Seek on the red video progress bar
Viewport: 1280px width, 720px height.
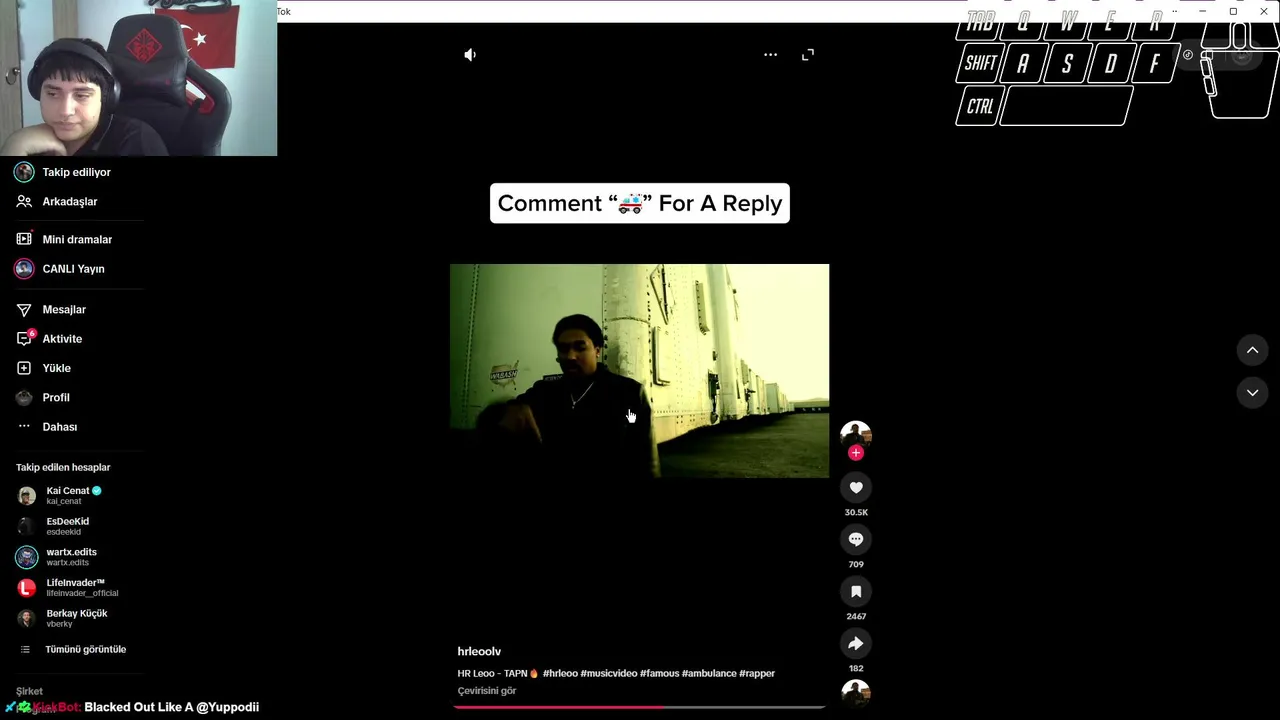640,707
